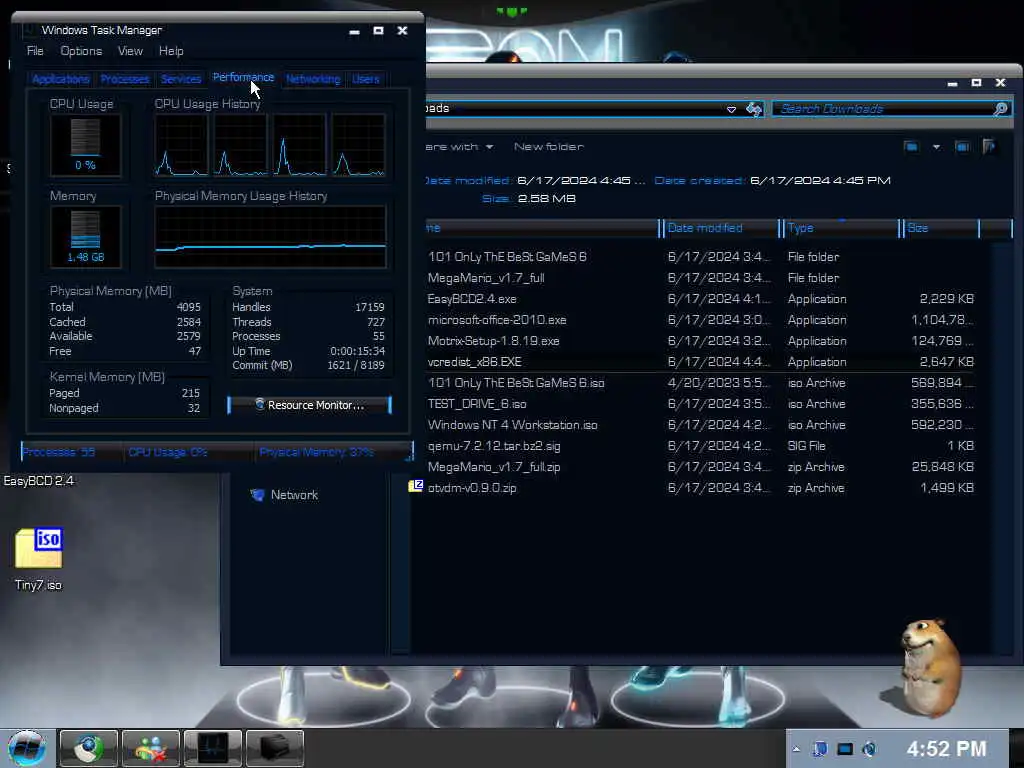
Task: Open the address bar history dropdown
Action: point(731,109)
